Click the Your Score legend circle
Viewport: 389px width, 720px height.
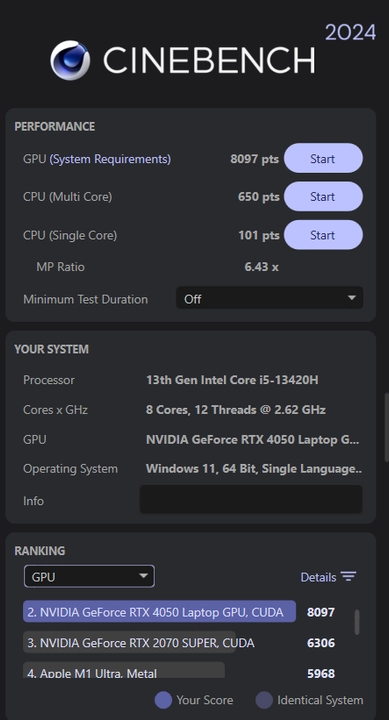(163, 700)
